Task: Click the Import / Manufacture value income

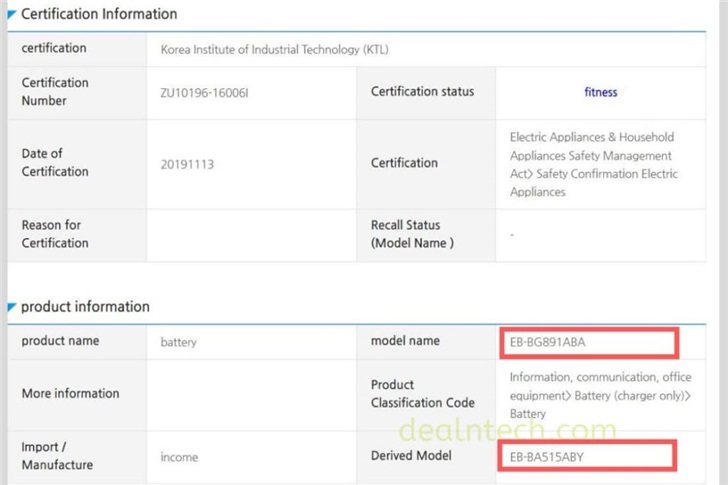Action: (179, 457)
